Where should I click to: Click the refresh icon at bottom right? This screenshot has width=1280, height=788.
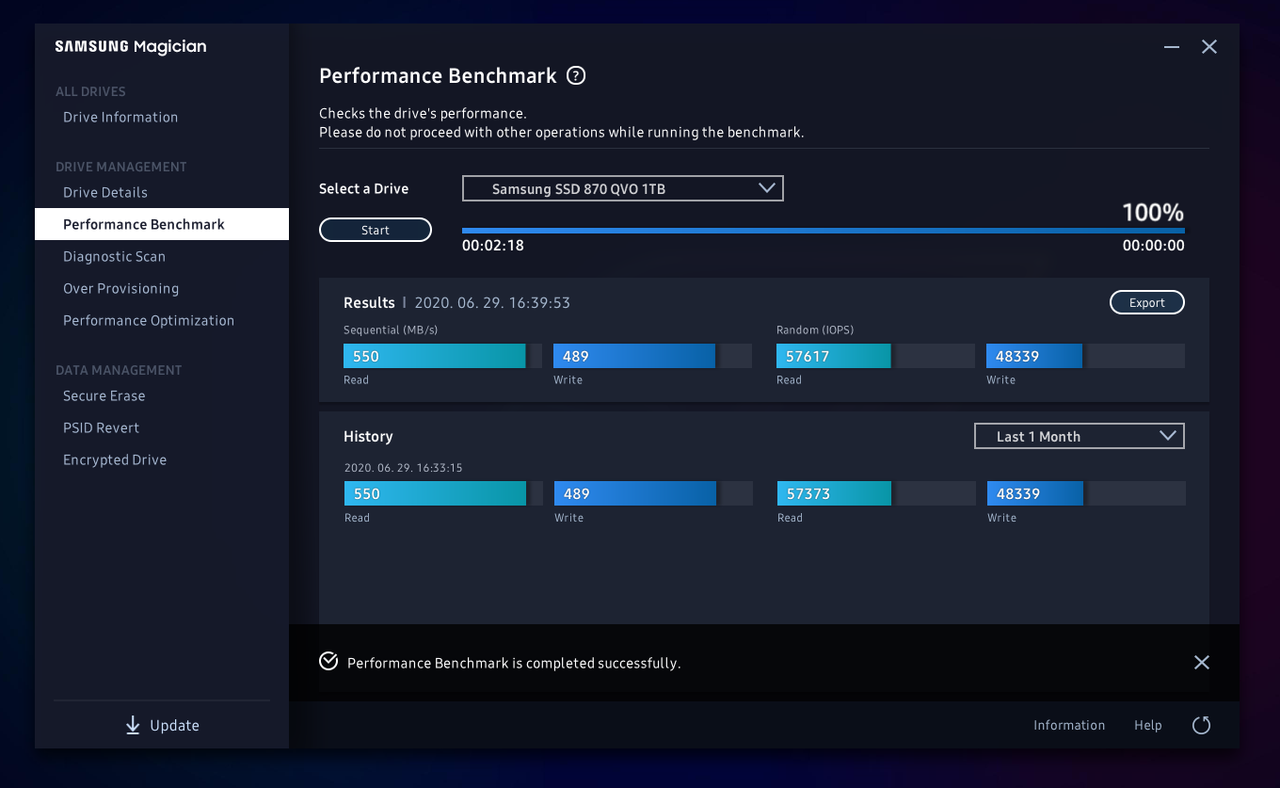coord(1201,725)
